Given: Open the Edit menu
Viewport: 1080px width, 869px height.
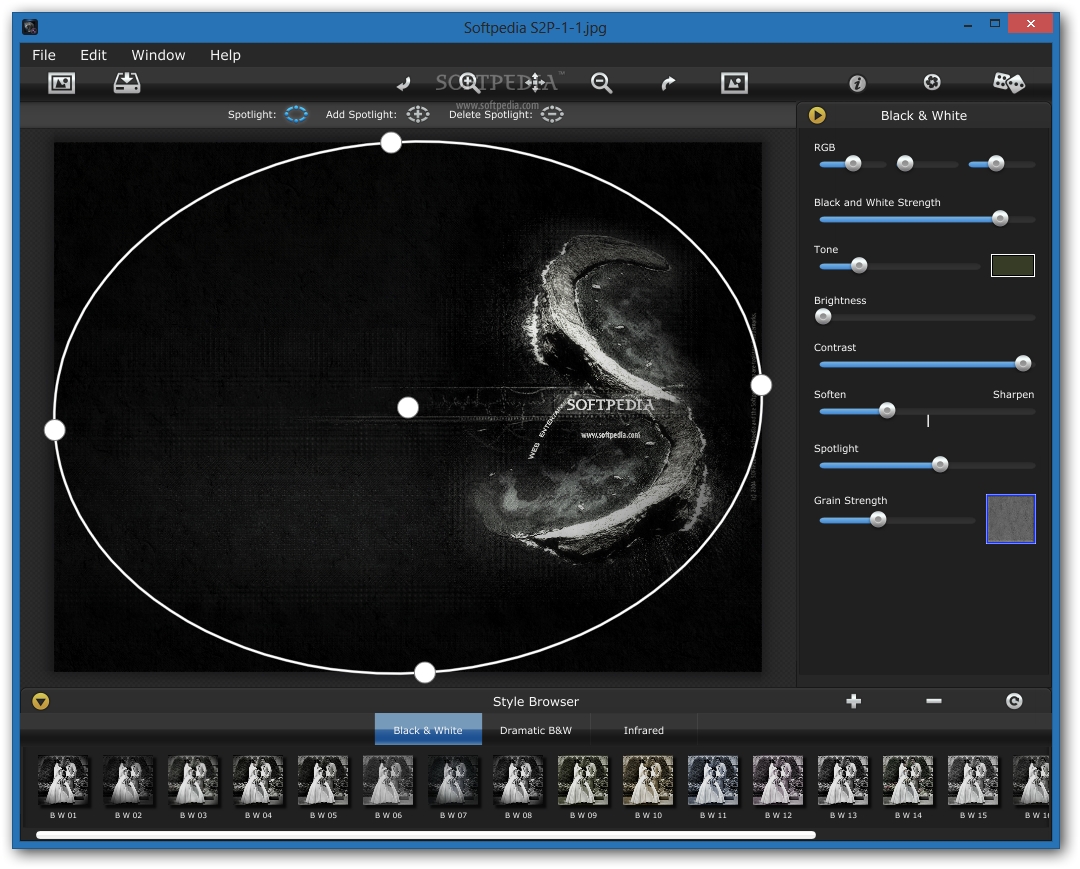Looking at the screenshot, I should coord(93,55).
